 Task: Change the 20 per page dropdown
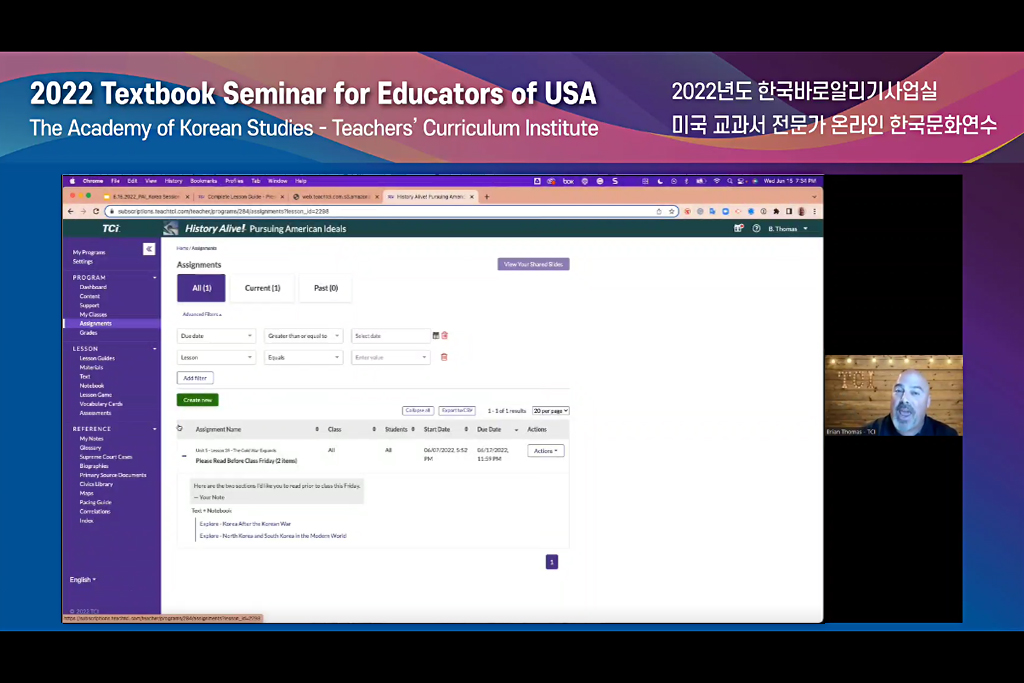pos(551,411)
